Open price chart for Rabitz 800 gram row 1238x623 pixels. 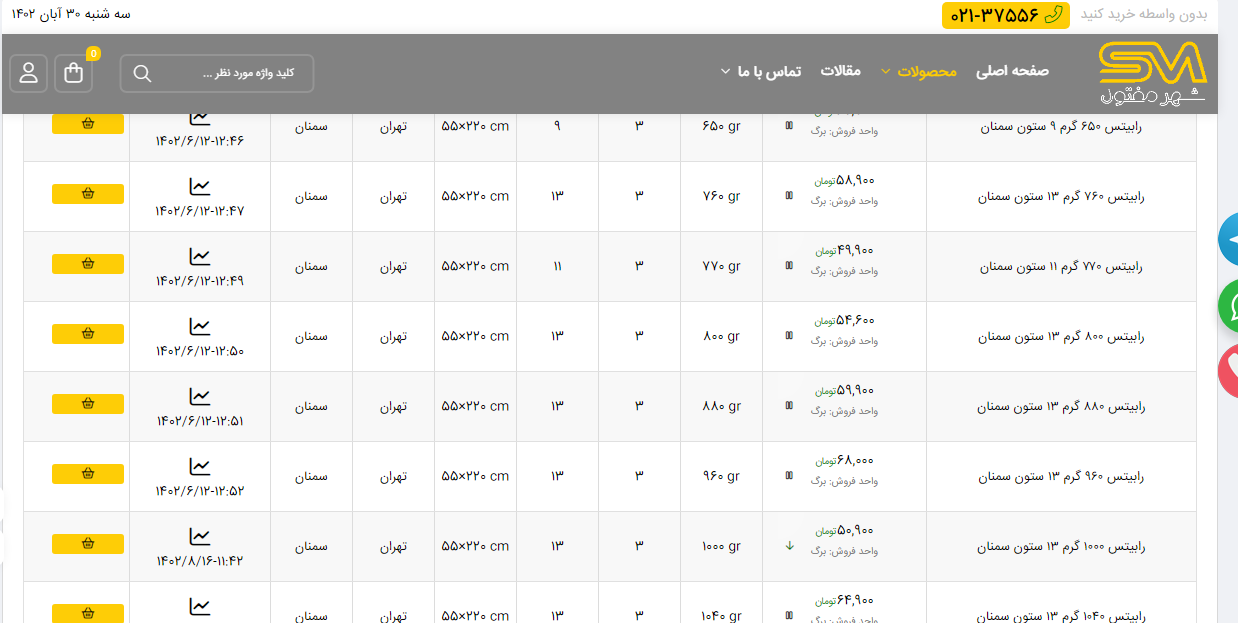[x=200, y=327]
